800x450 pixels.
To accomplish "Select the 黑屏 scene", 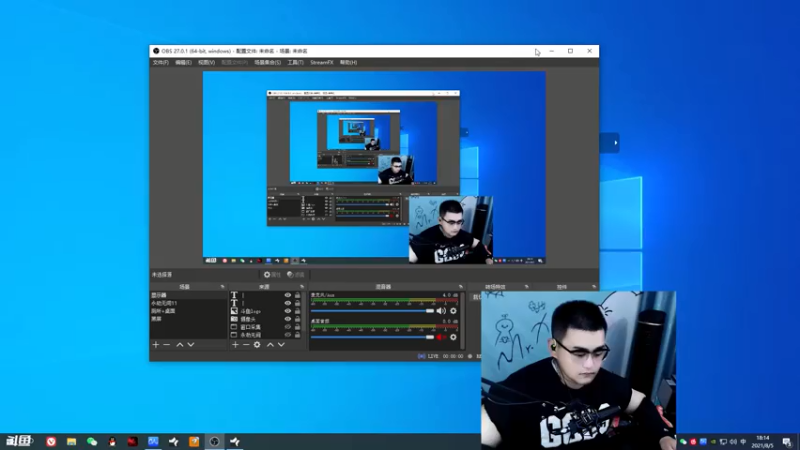I will [188, 318].
